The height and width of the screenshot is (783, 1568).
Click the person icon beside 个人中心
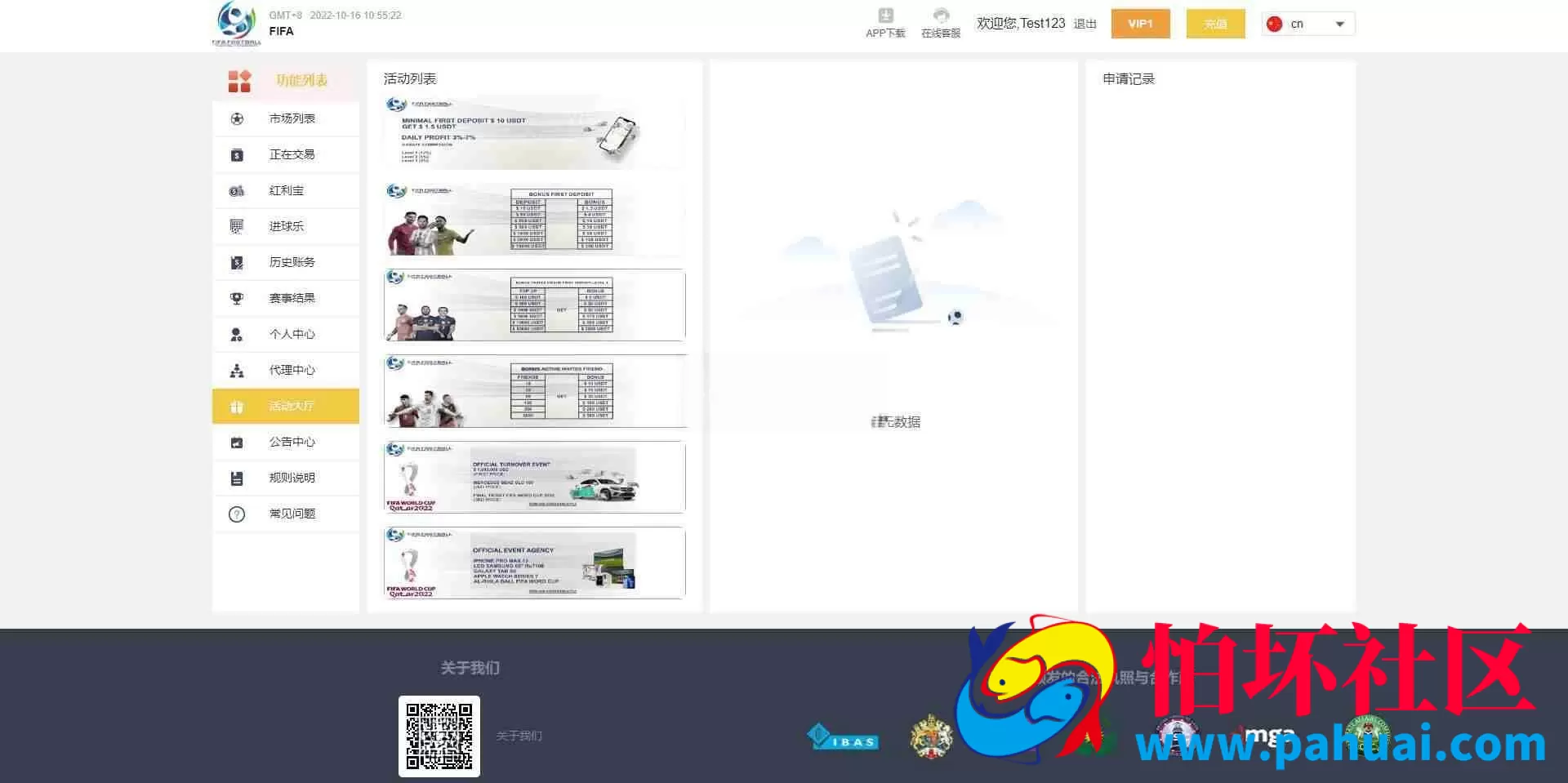click(237, 335)
